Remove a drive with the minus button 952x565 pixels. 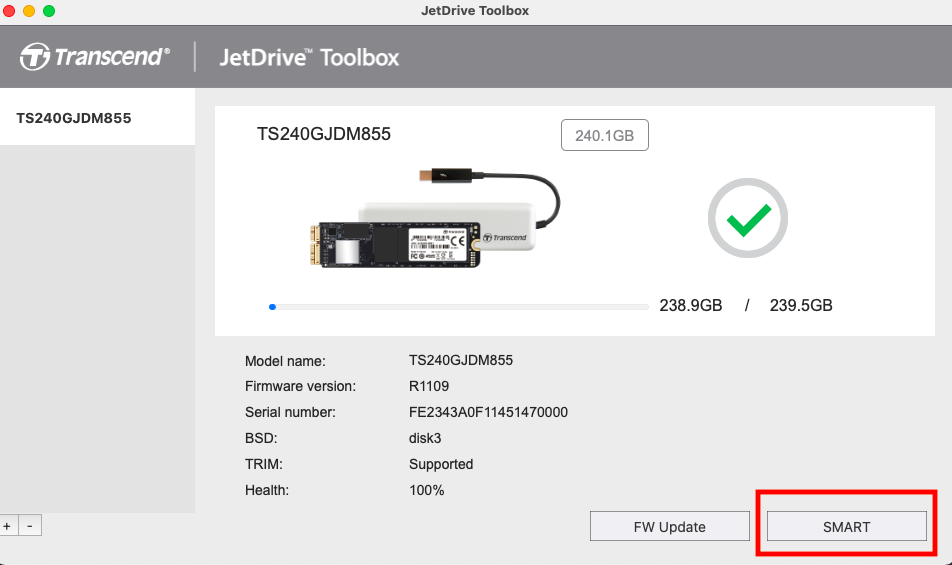[x=30, y=526]
